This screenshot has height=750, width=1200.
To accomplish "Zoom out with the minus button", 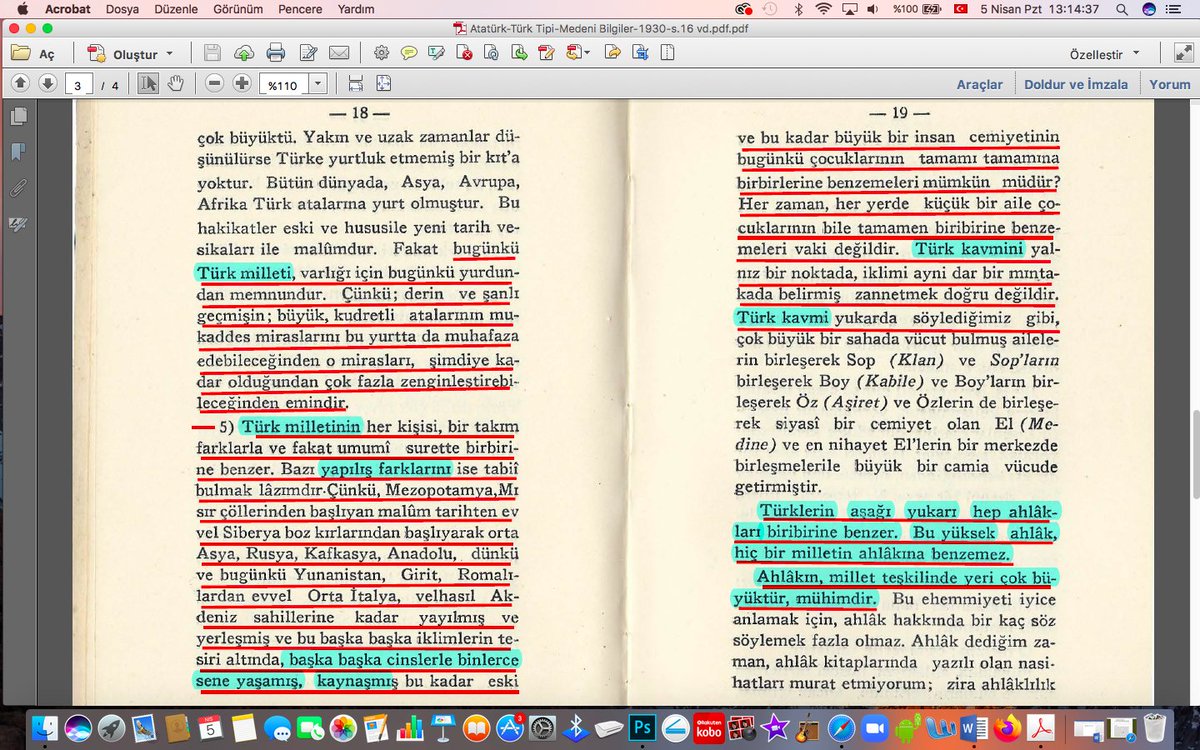I will (214, 84).
